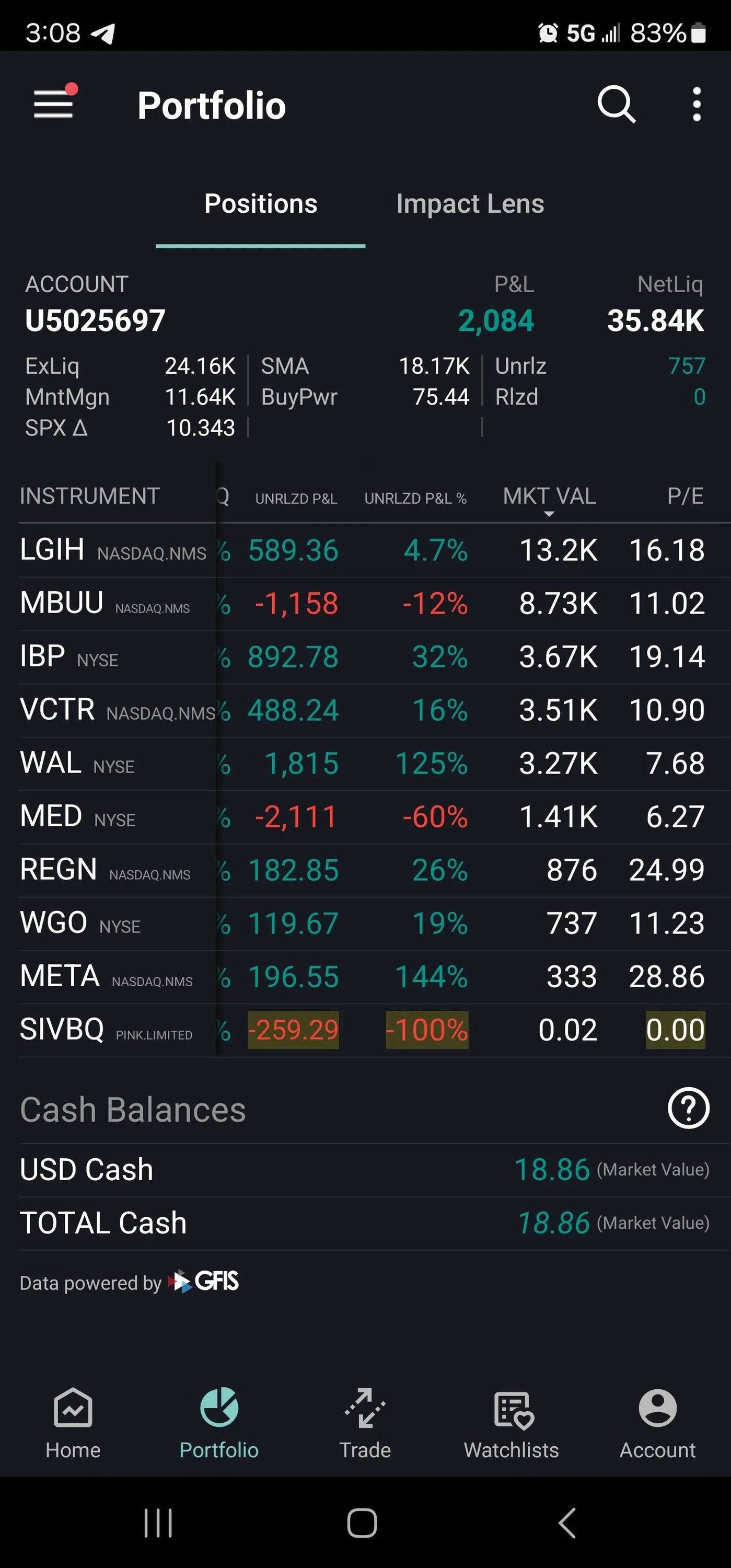Open Watchlists from bottom navigation
731x1568 pixels.
[511, 1423]
